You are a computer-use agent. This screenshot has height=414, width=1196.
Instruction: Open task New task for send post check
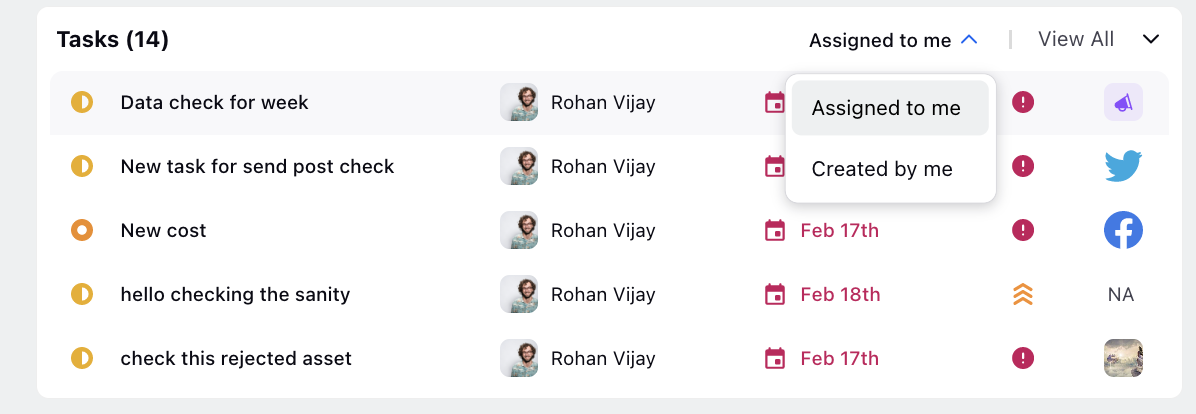[257, 166]
